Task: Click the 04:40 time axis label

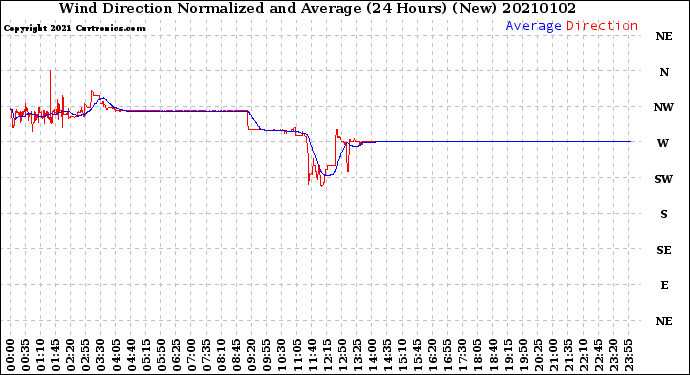Action: click(x=132, y=355)
